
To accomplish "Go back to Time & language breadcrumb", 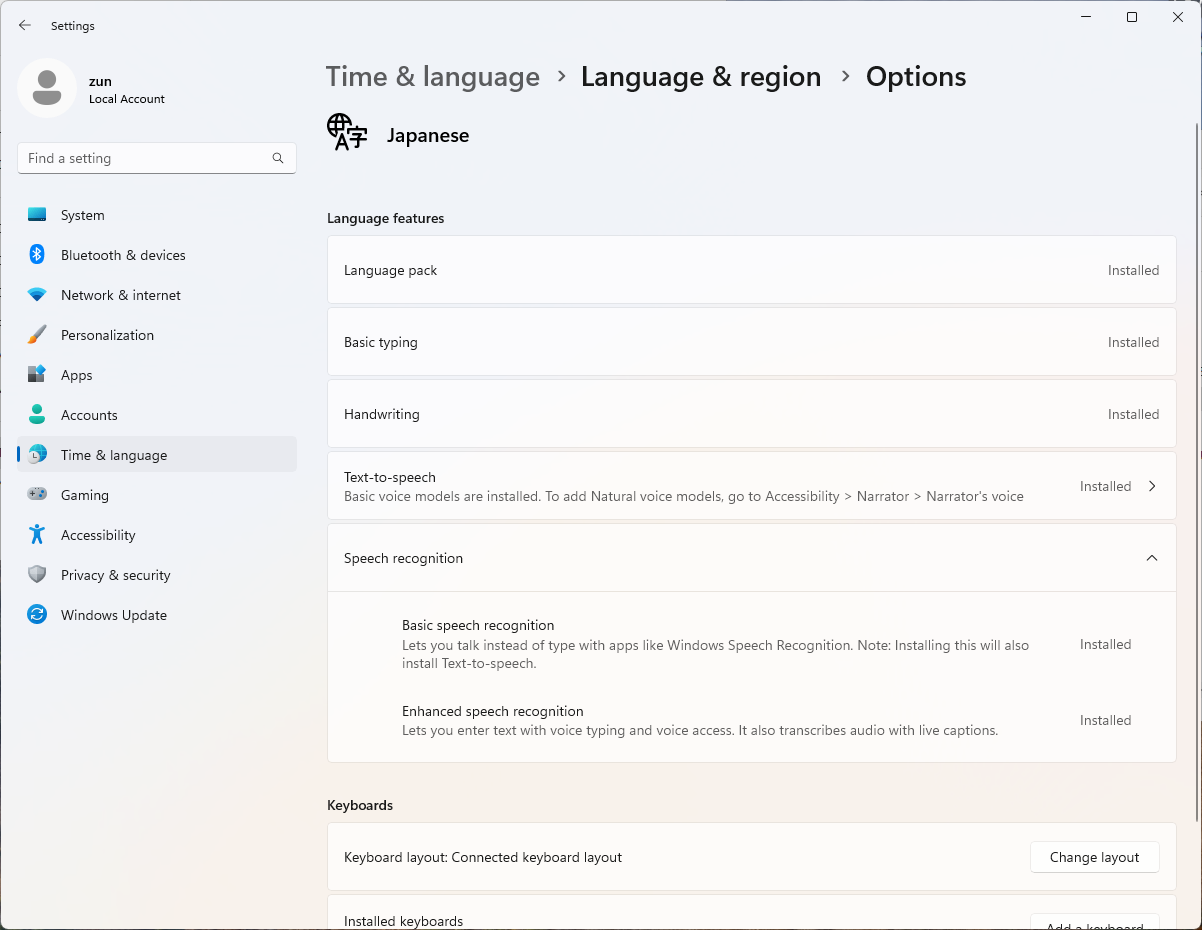I will (x=433, y=77).
